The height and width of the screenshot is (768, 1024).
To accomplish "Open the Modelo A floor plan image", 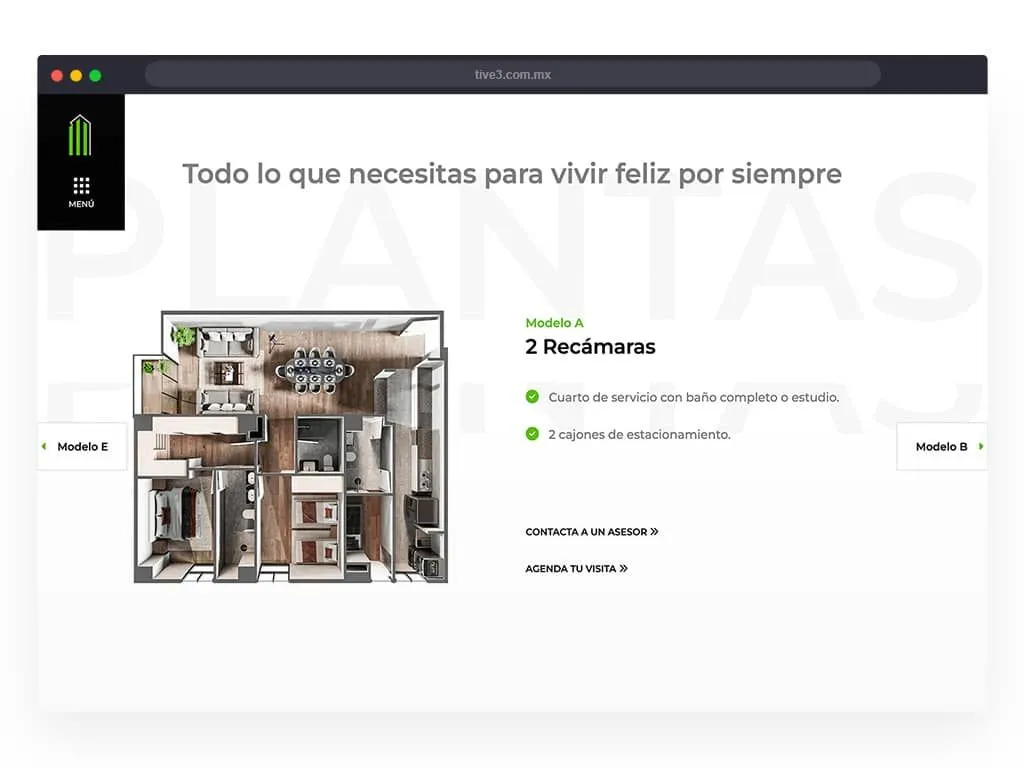I will click(290, 447).
